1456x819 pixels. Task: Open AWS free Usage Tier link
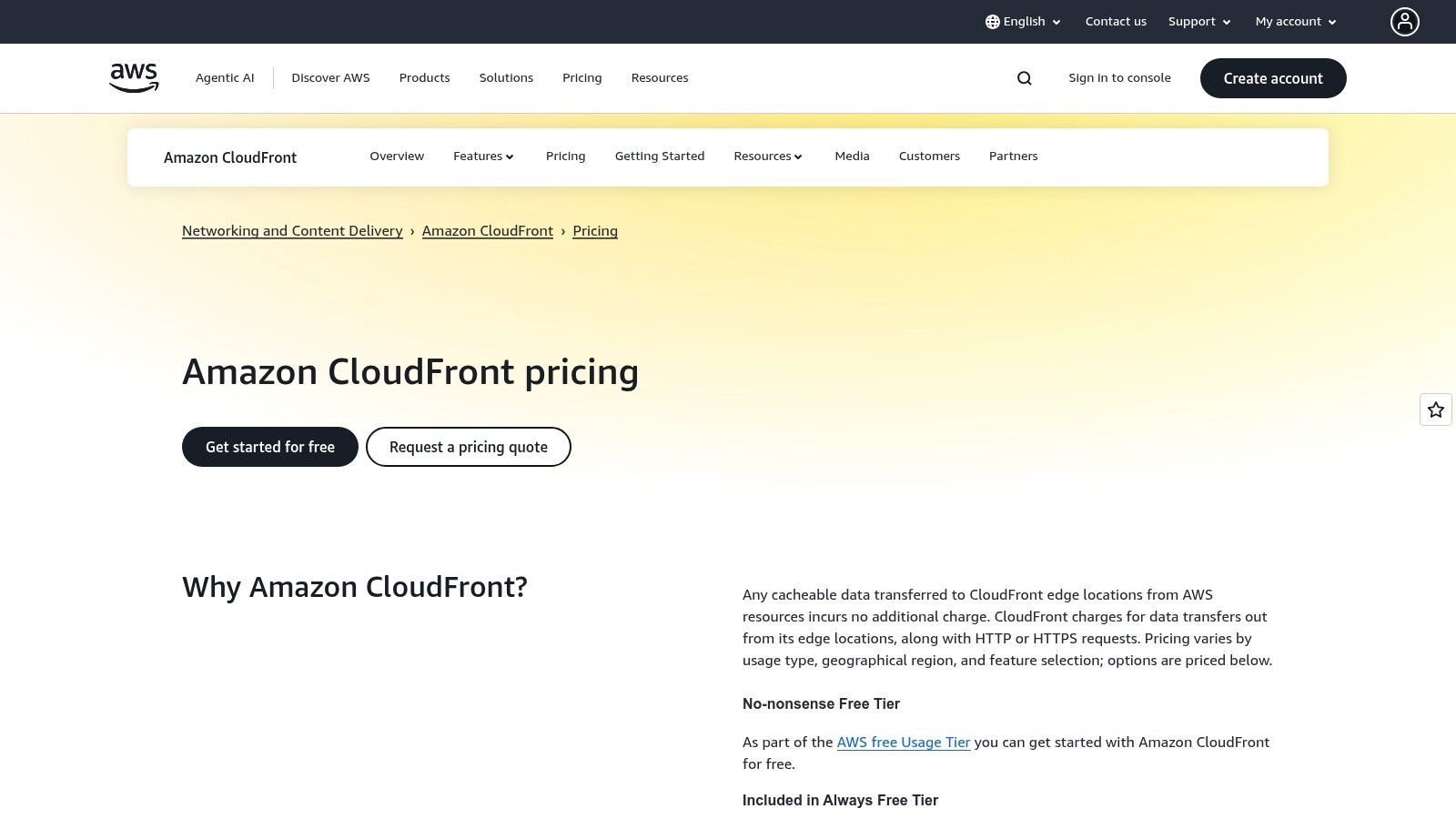[904, 743]
